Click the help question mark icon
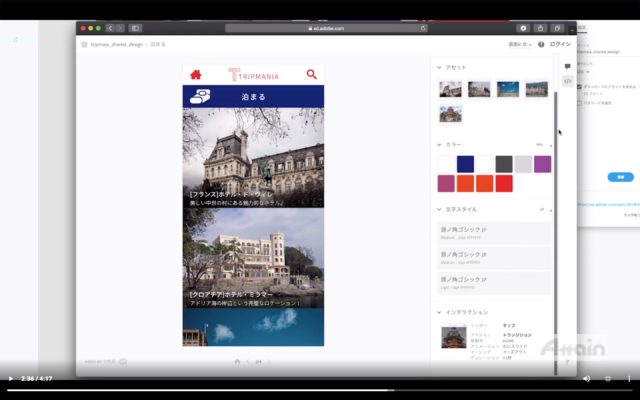This screenshot has width=640, height=400. [x=541, y=44]
